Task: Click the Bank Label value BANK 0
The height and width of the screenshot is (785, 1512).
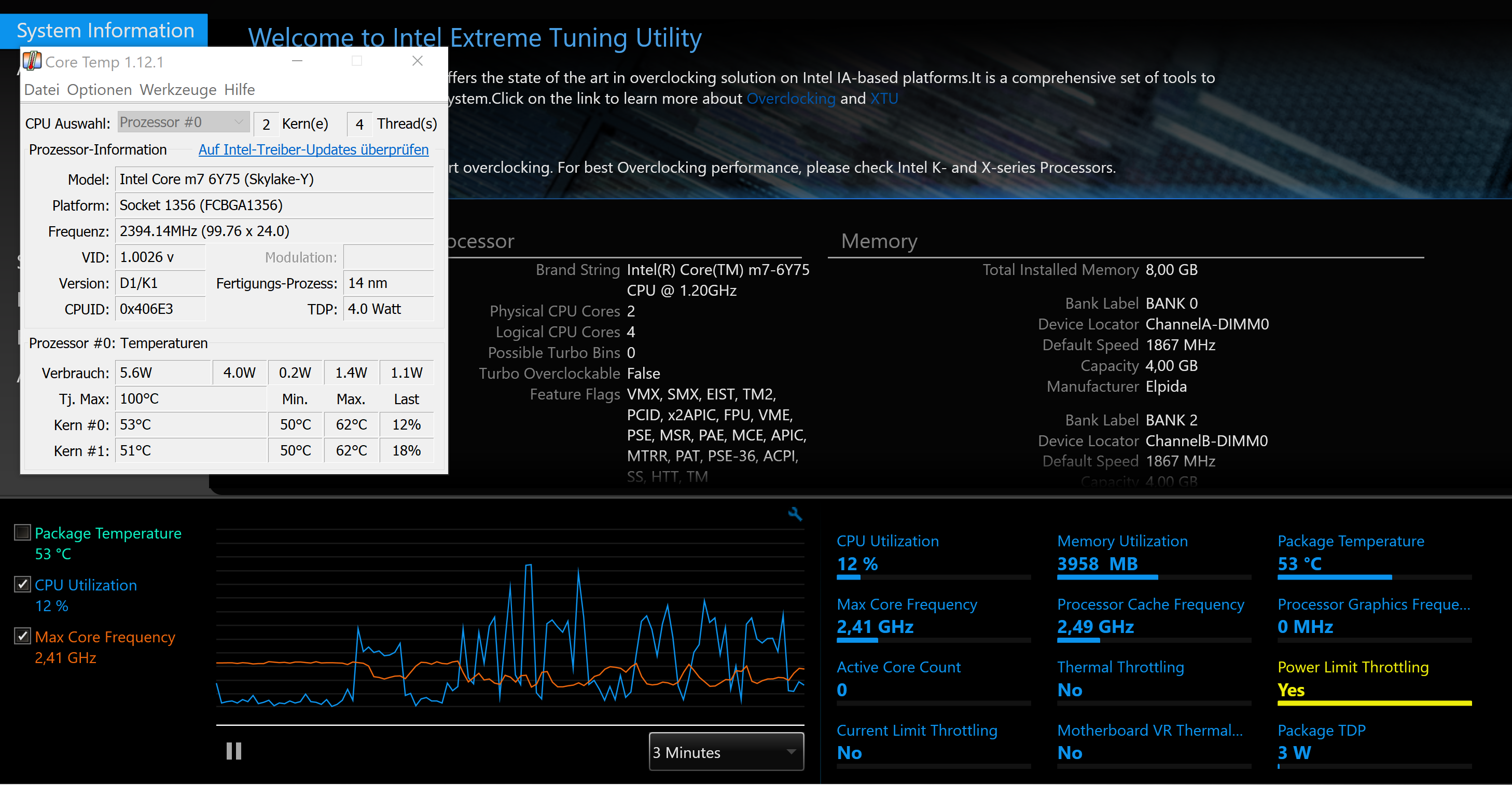Action: point(1172,304)
